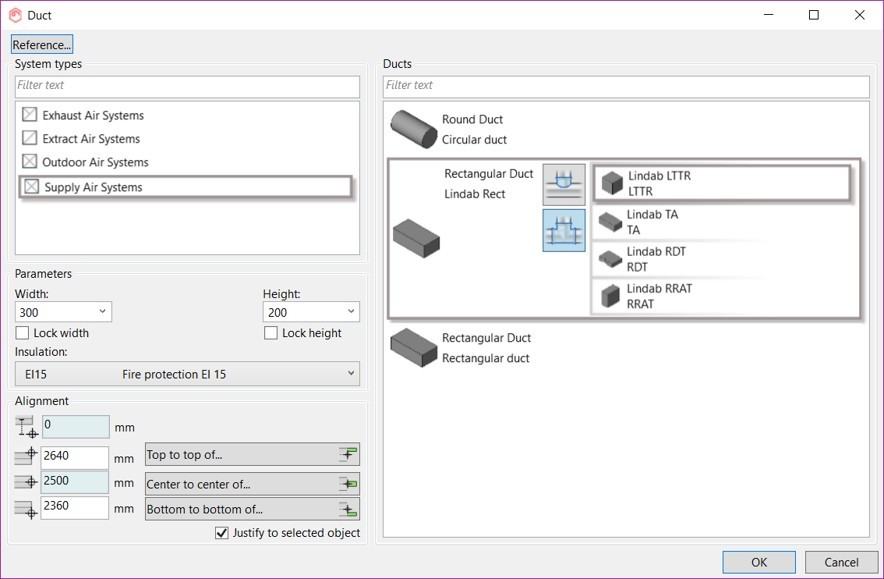884x579 pixels.
Task: Click the Ducts filter text field
Action: click(x=626, y=86)
